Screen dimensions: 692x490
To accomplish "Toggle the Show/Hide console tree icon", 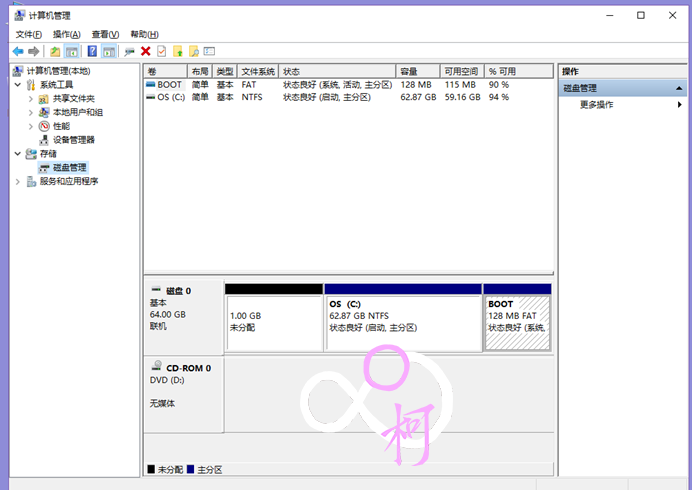I will tap(71, 52).
